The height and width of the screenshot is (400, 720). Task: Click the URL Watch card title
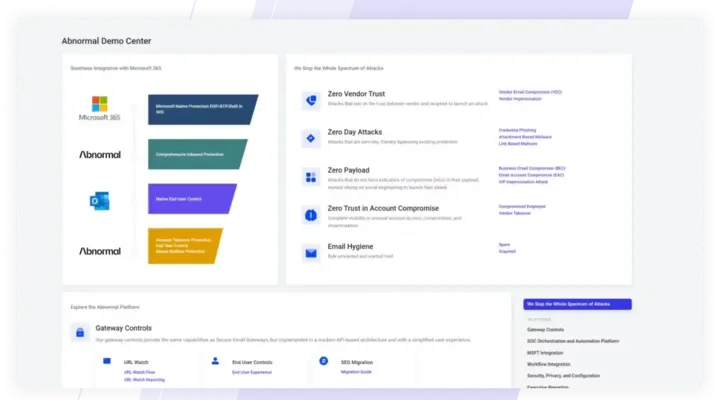[x=136, y=362]
